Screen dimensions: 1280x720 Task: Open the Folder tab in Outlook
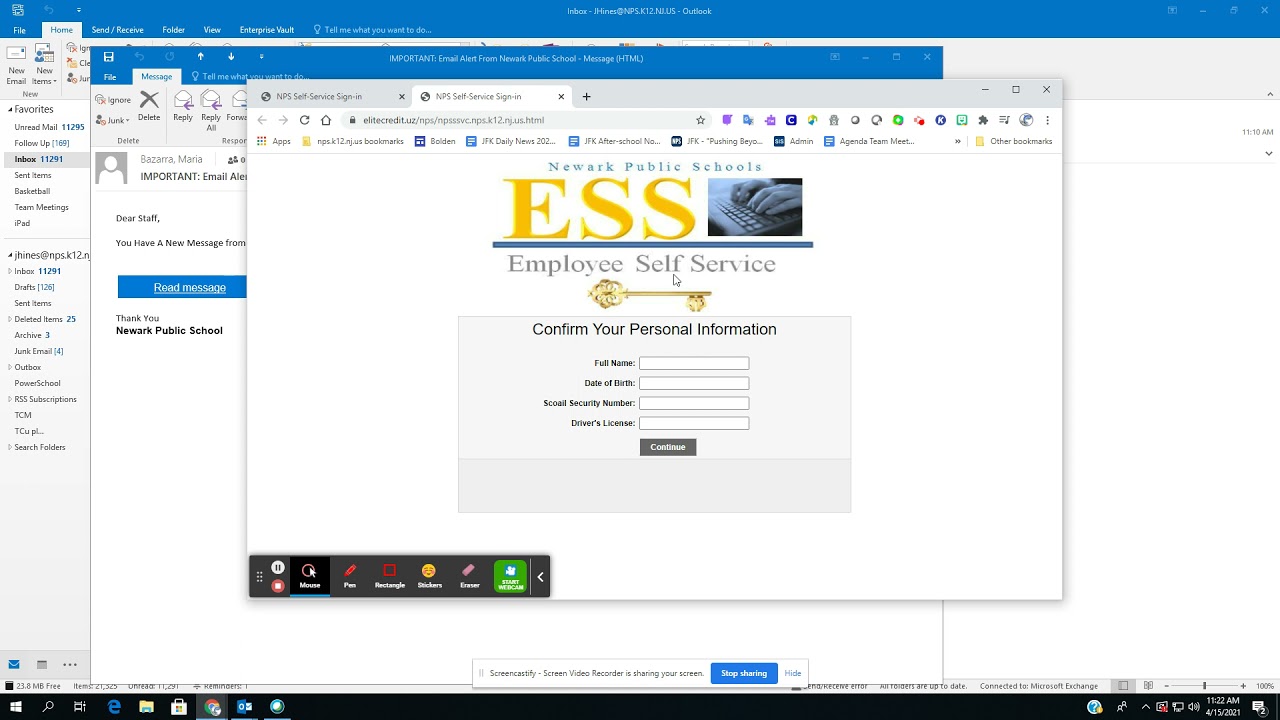coord(174,30)
